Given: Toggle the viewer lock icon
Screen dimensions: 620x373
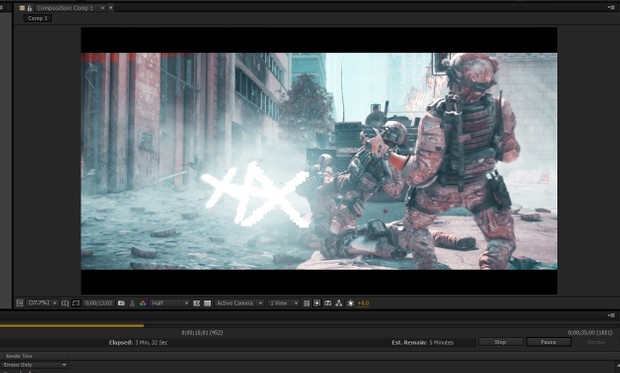Looking at the screenshot, I should coord(30,8).
